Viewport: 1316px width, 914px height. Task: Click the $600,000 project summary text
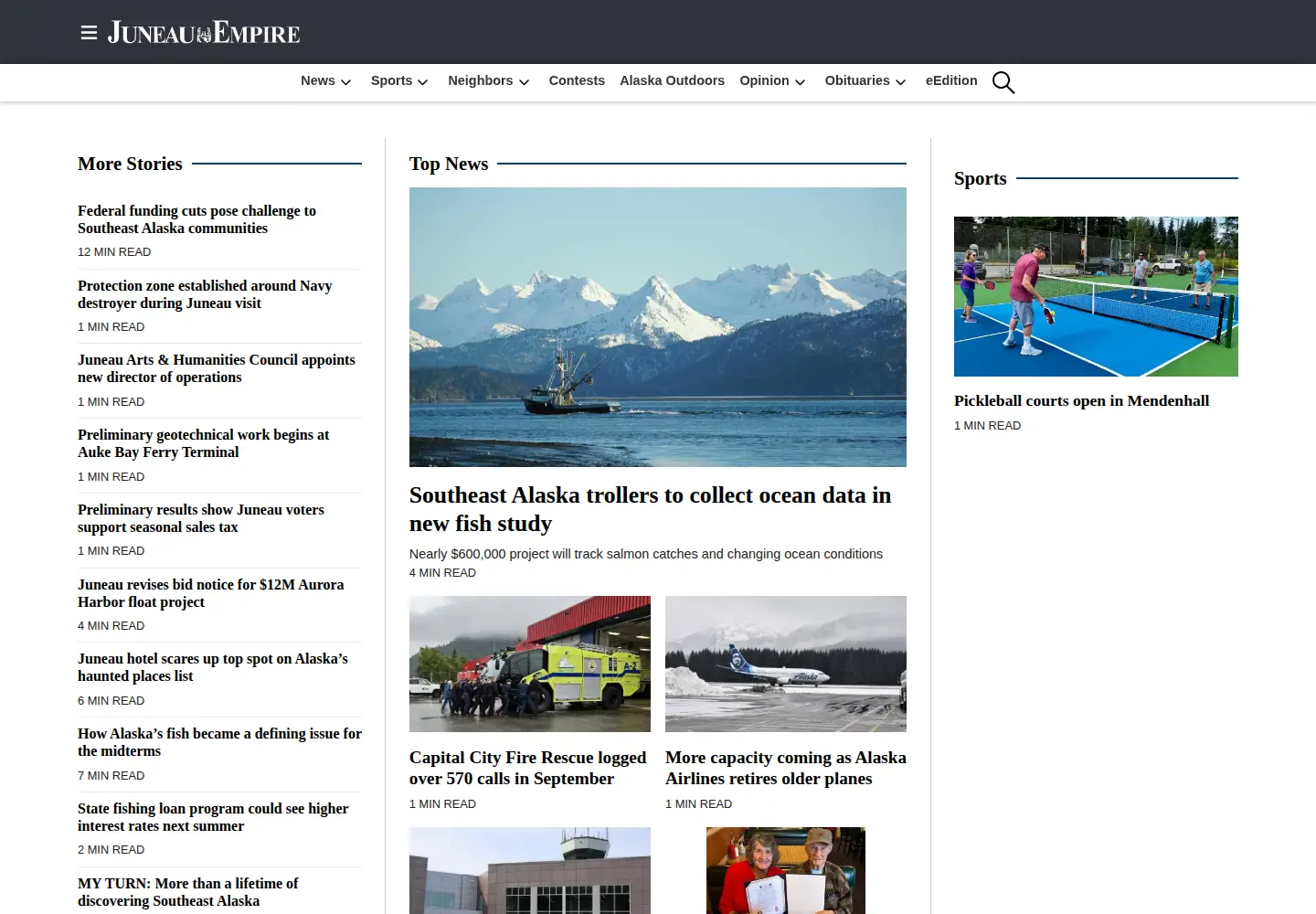pyautogui.click(x=646, y=554)
